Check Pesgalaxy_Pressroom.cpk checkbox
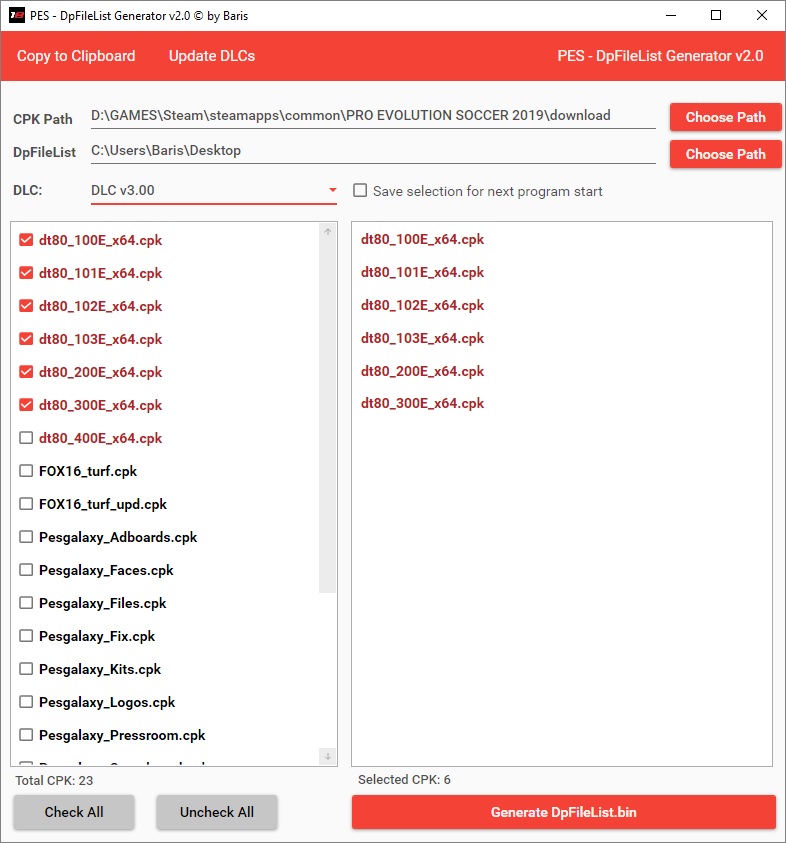786x843 pixels. click(x=26, y=735)
